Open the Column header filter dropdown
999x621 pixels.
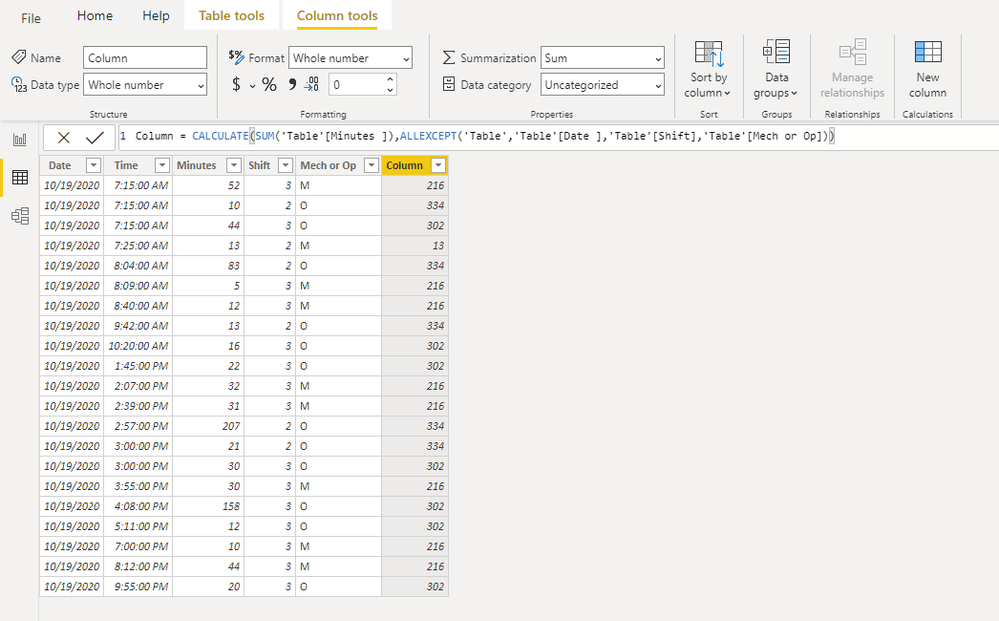click(x=438, y=166)
